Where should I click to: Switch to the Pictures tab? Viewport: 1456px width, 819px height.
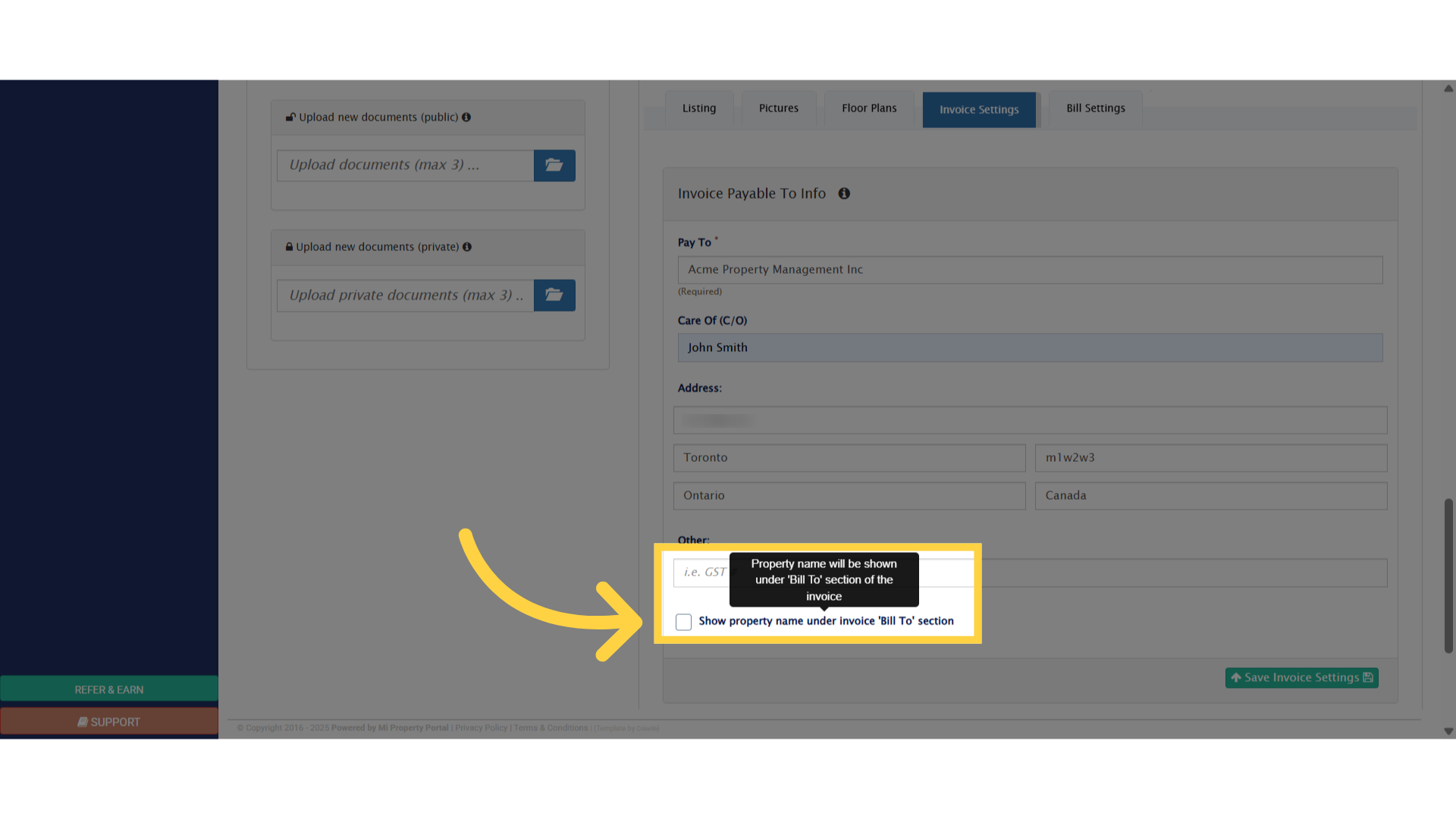tap(778, 108)
